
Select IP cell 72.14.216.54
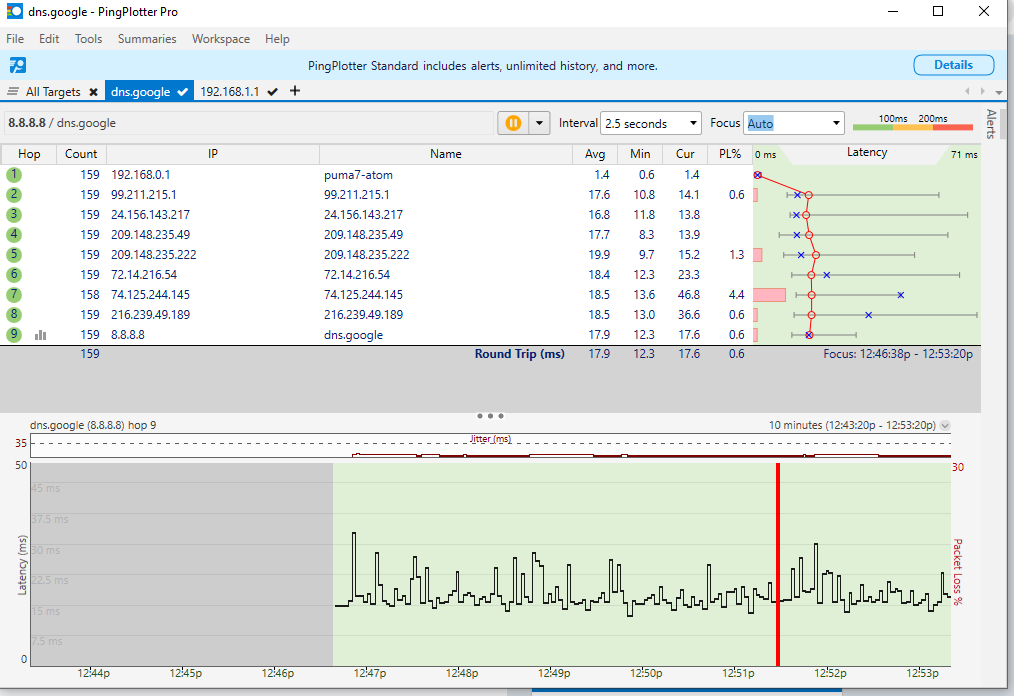[144, 275]
